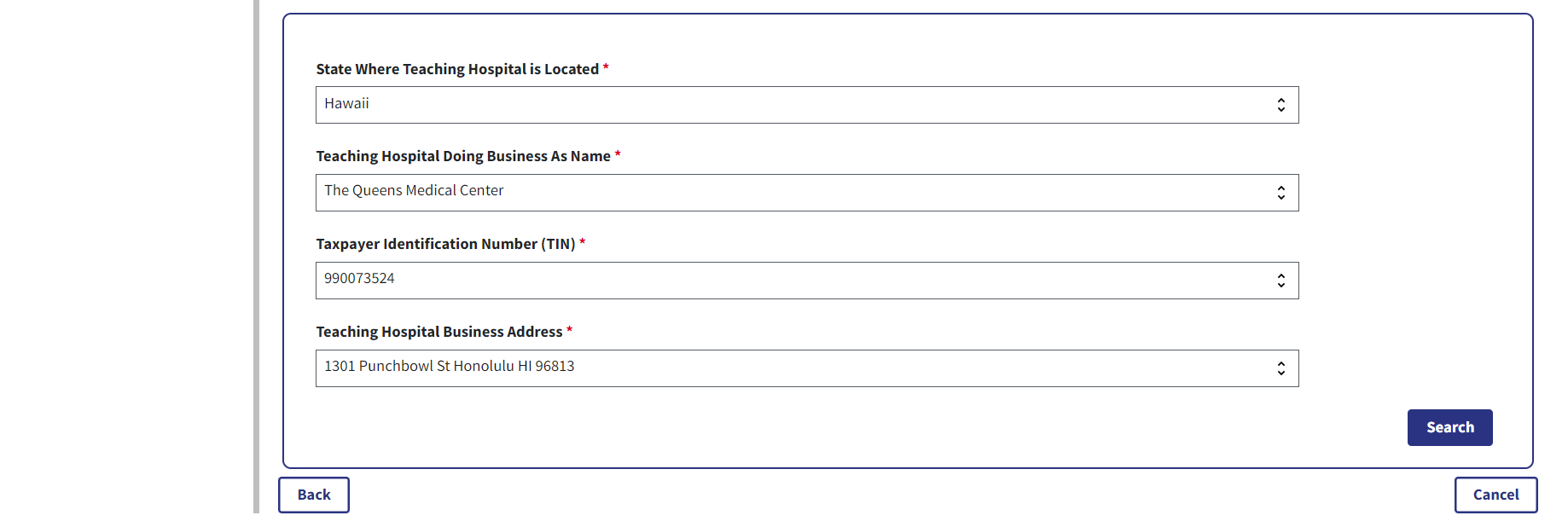This screenshot has width=1568, height=527.
Task: Click the TIN dropdown up-down arrow icon
Action: (1281, 281)
